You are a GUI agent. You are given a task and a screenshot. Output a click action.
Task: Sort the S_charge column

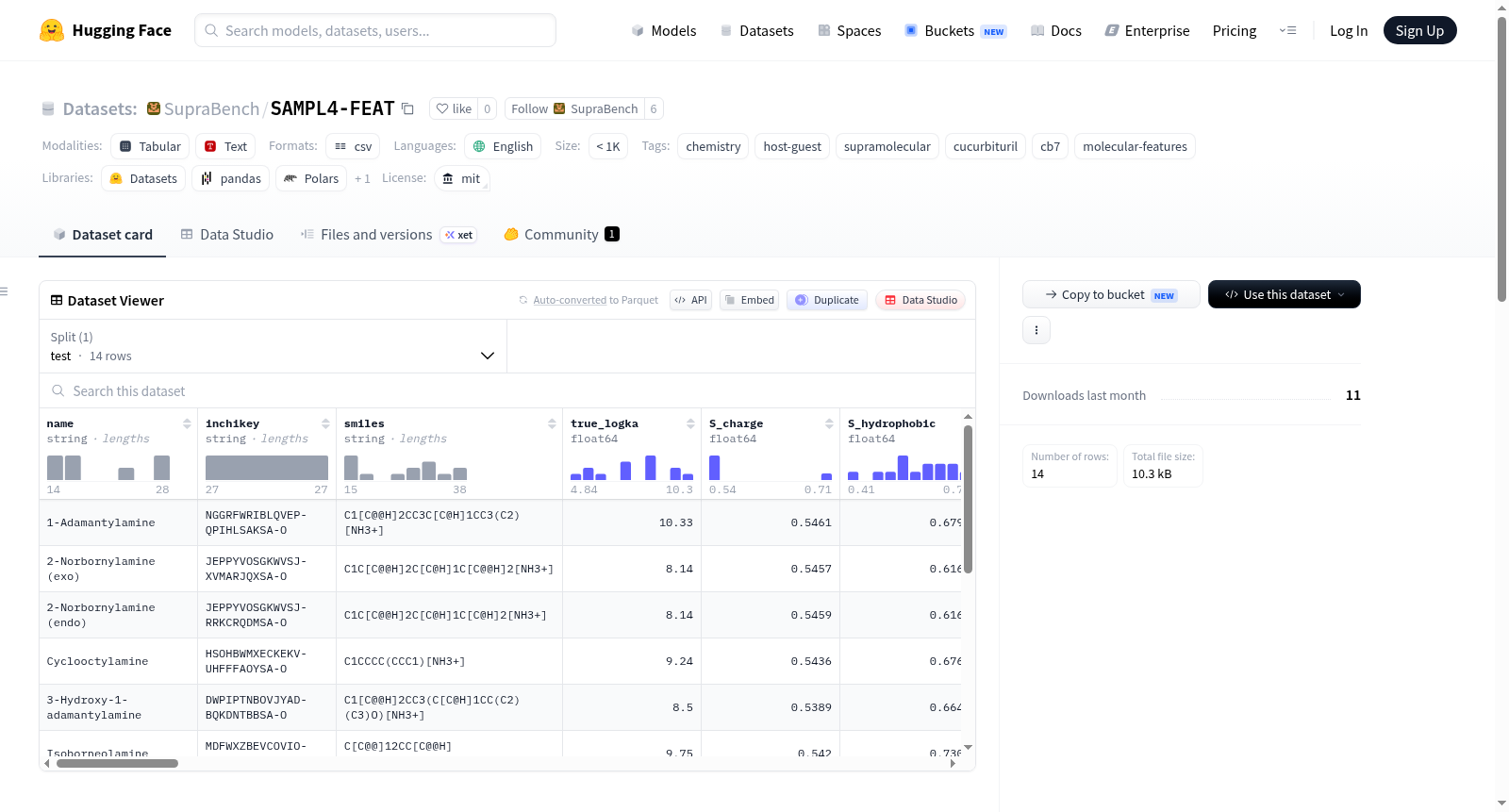pyautogui.click(x=829, y=423)
